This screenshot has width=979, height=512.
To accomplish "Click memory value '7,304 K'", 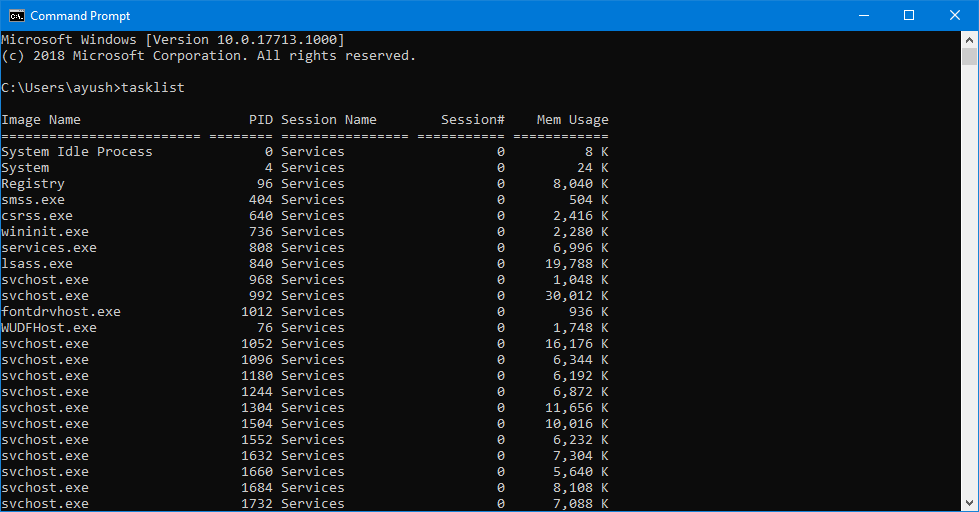I will [581, 456].
